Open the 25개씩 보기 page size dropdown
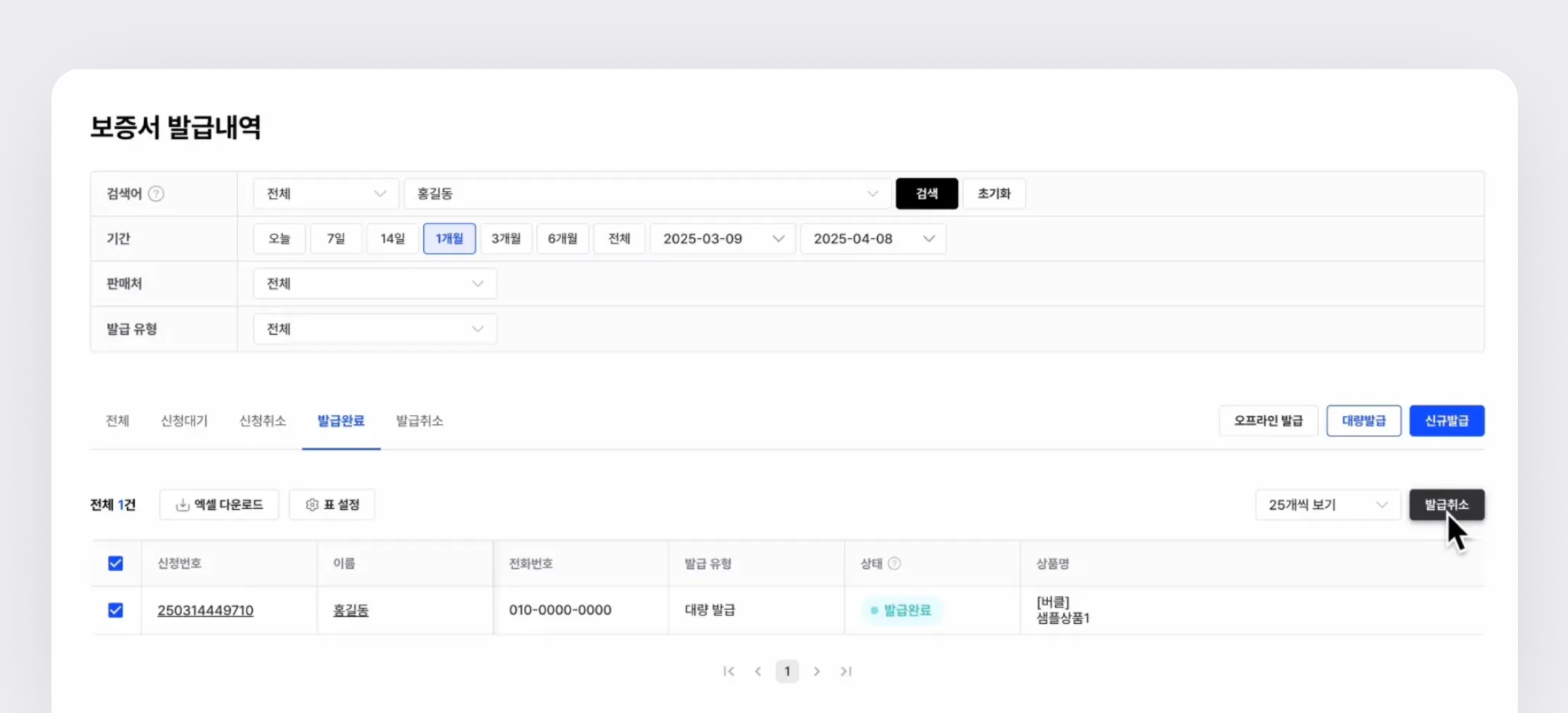Image resolution: width=1568 pixels, height=713 pixels. 1327,505
